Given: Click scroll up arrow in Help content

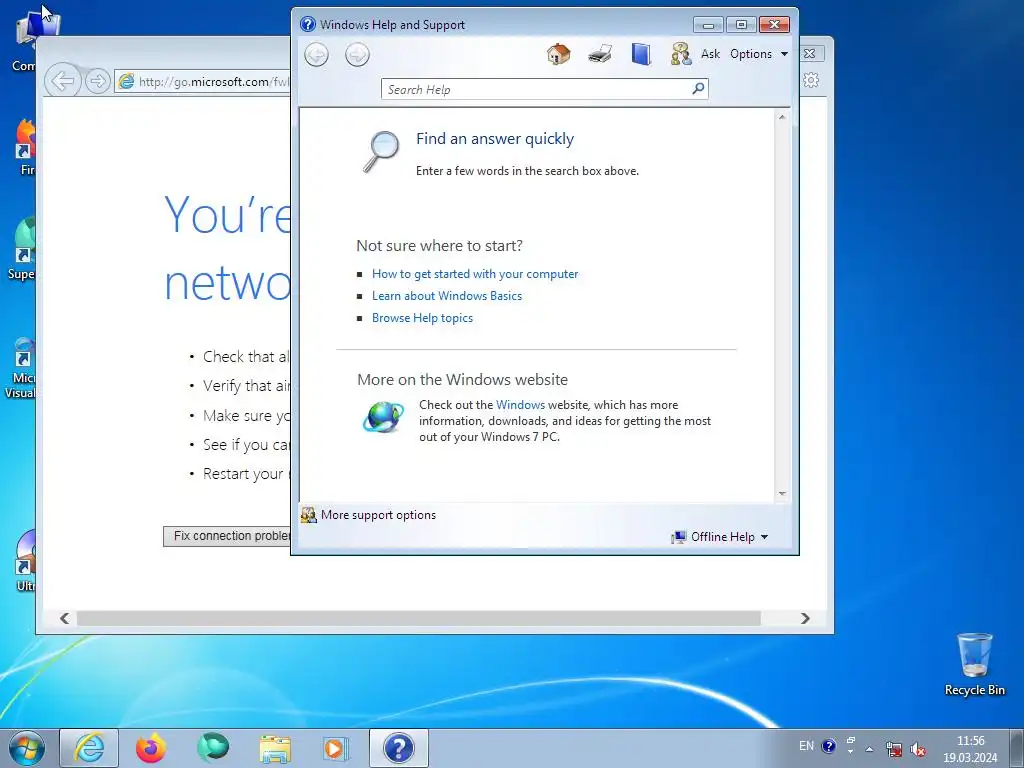Looking at the screenshot, I should click(782, 117).
